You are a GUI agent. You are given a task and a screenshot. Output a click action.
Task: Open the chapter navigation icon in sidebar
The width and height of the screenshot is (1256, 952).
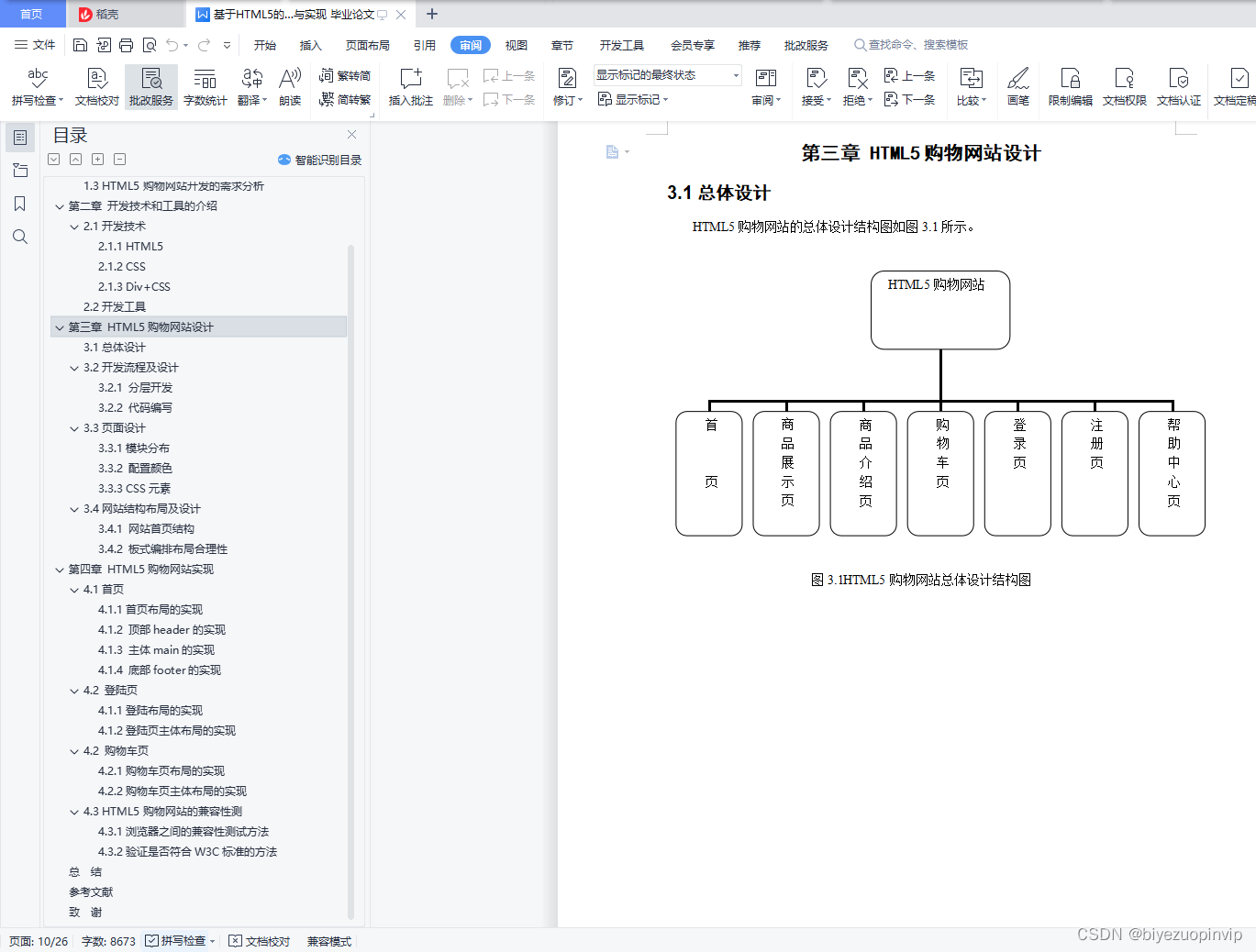(19, 171)
